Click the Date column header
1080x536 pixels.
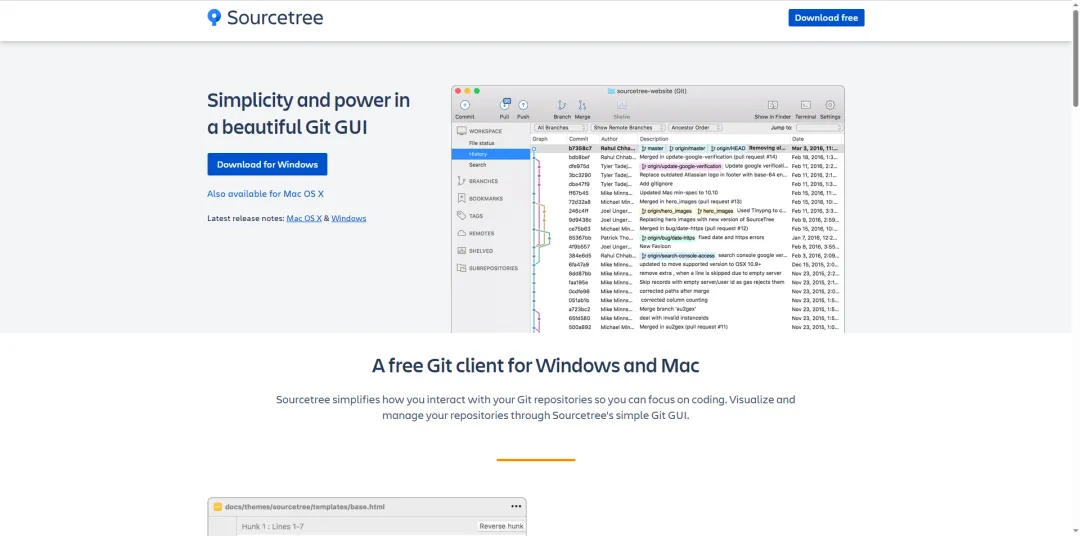pyautogui.click(x=798, y=139)
